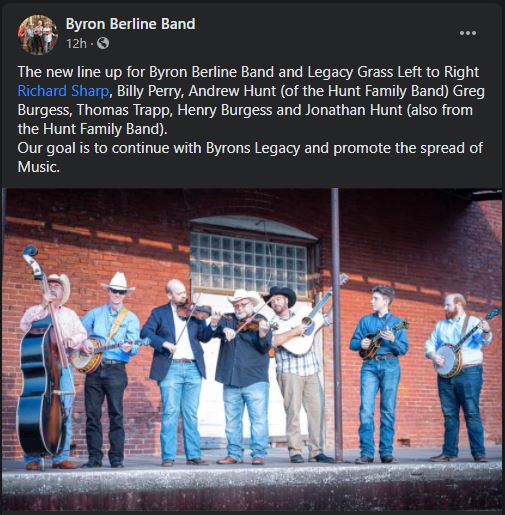
Task: Click the text mentioning Legacy Grass
Action: pyautogui.click(x=350, y=72)
